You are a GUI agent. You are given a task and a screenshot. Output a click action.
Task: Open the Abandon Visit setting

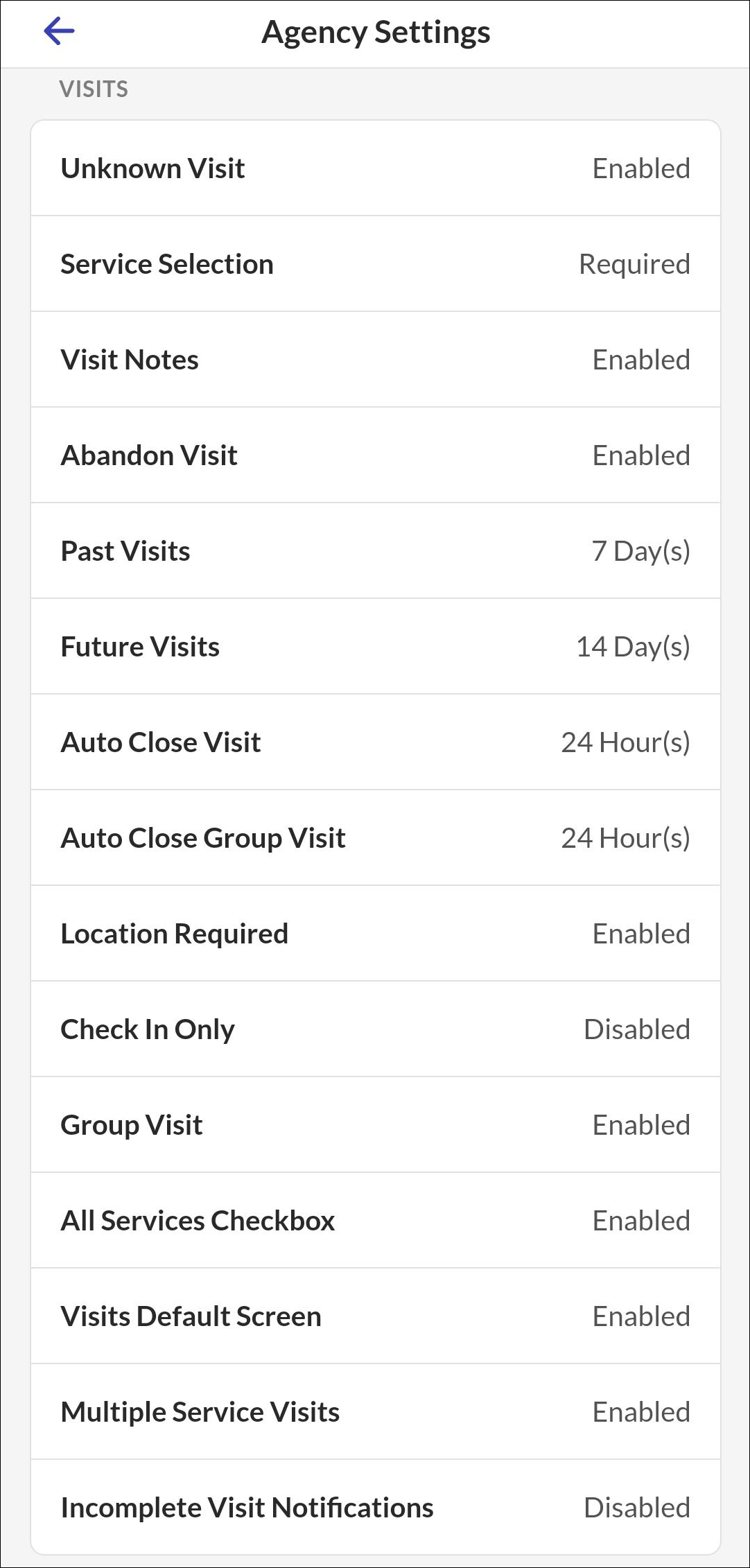[375, 455]
